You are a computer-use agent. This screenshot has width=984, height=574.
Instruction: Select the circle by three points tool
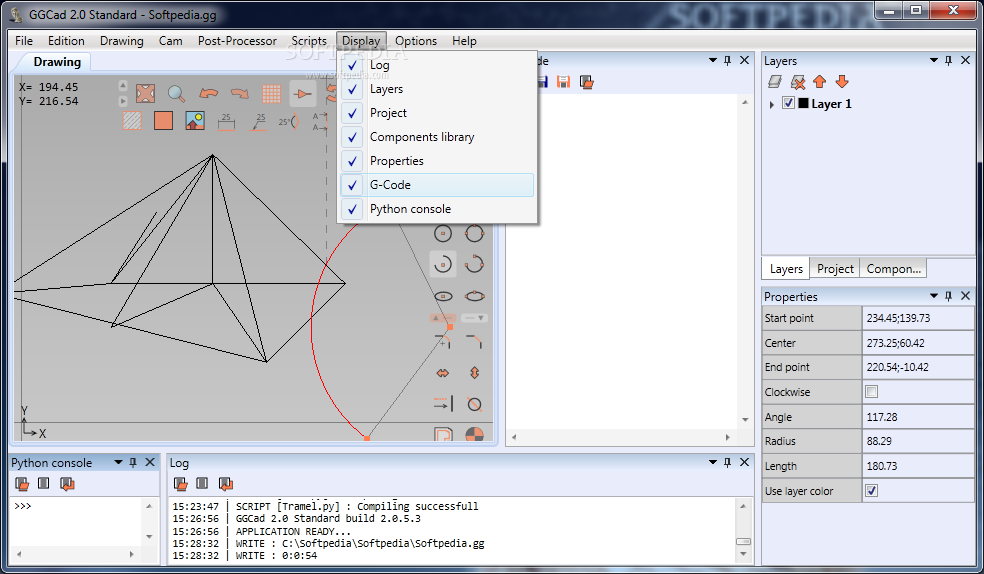(474, 233)
